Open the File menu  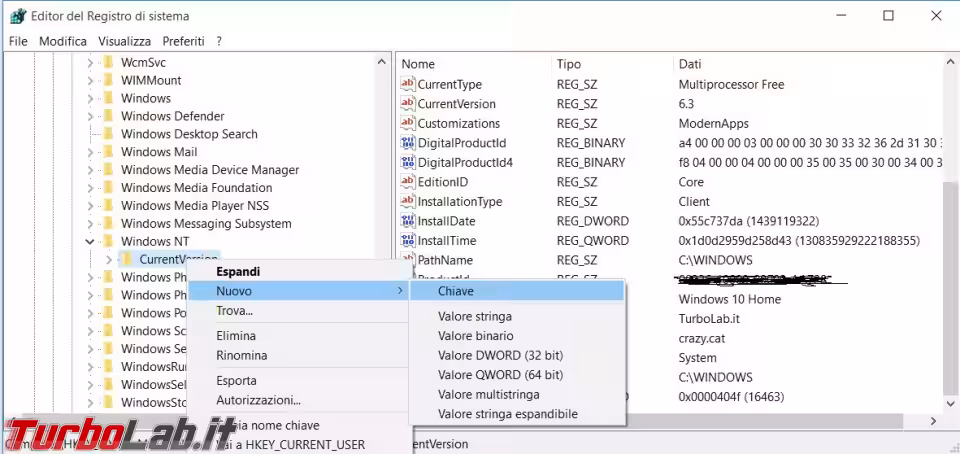[18, 42]
